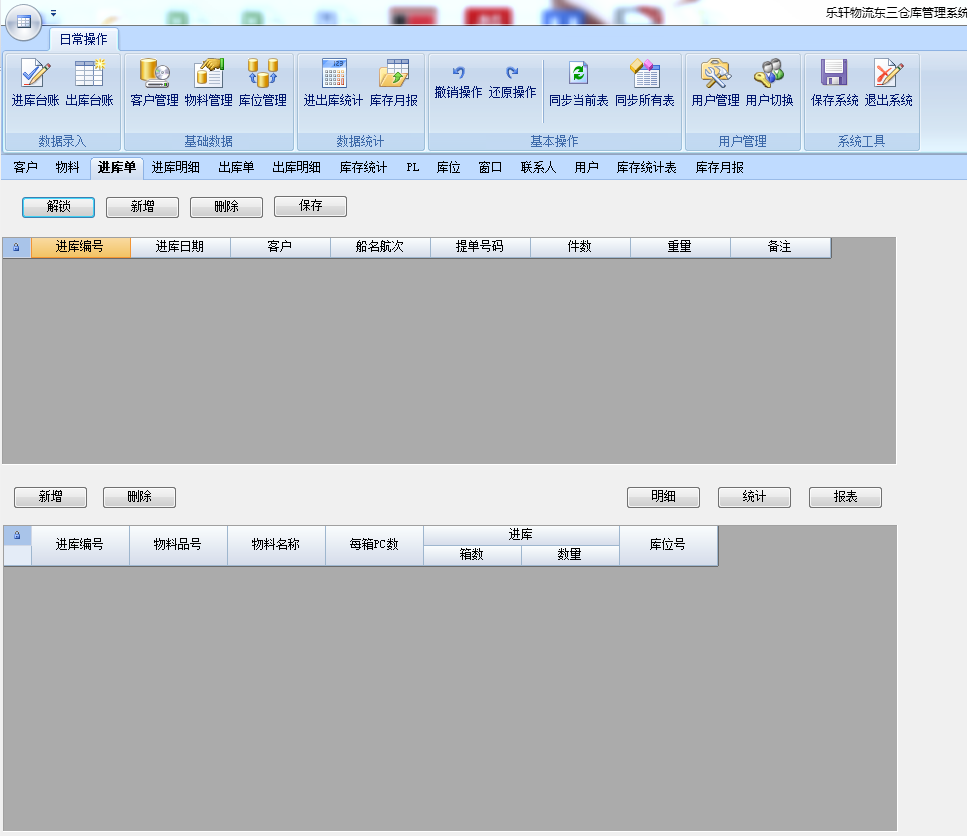
Task: Switch to the 进库明细 tab
Action: tap(176, 168)
